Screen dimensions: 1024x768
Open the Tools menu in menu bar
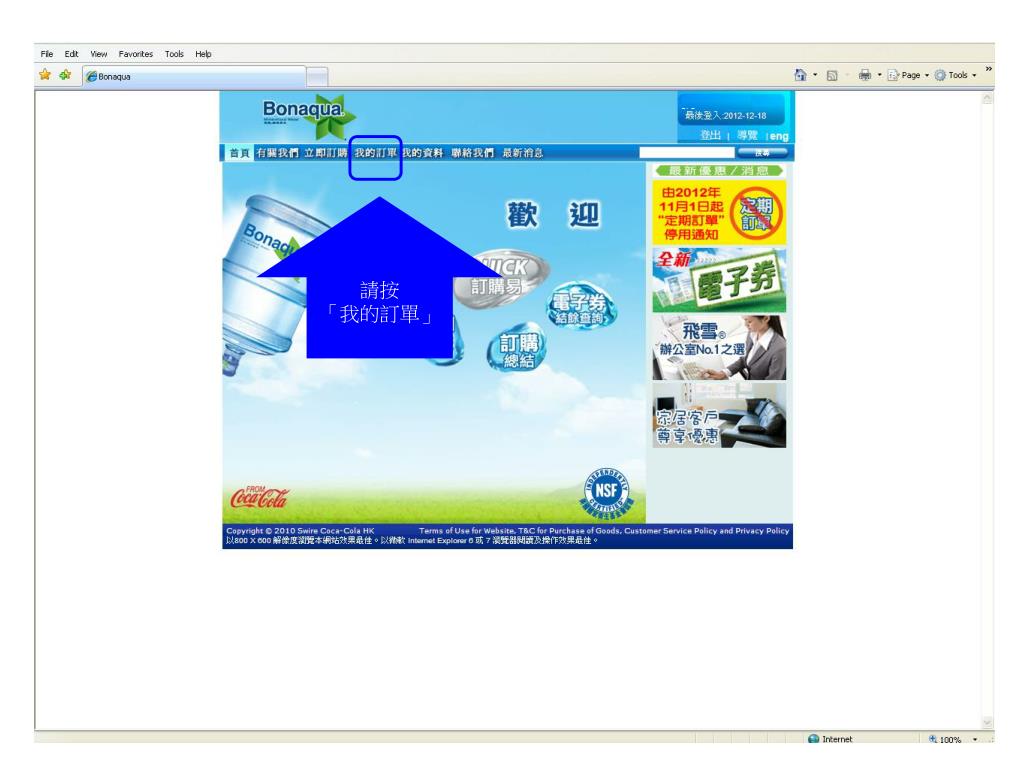[174, 54]
